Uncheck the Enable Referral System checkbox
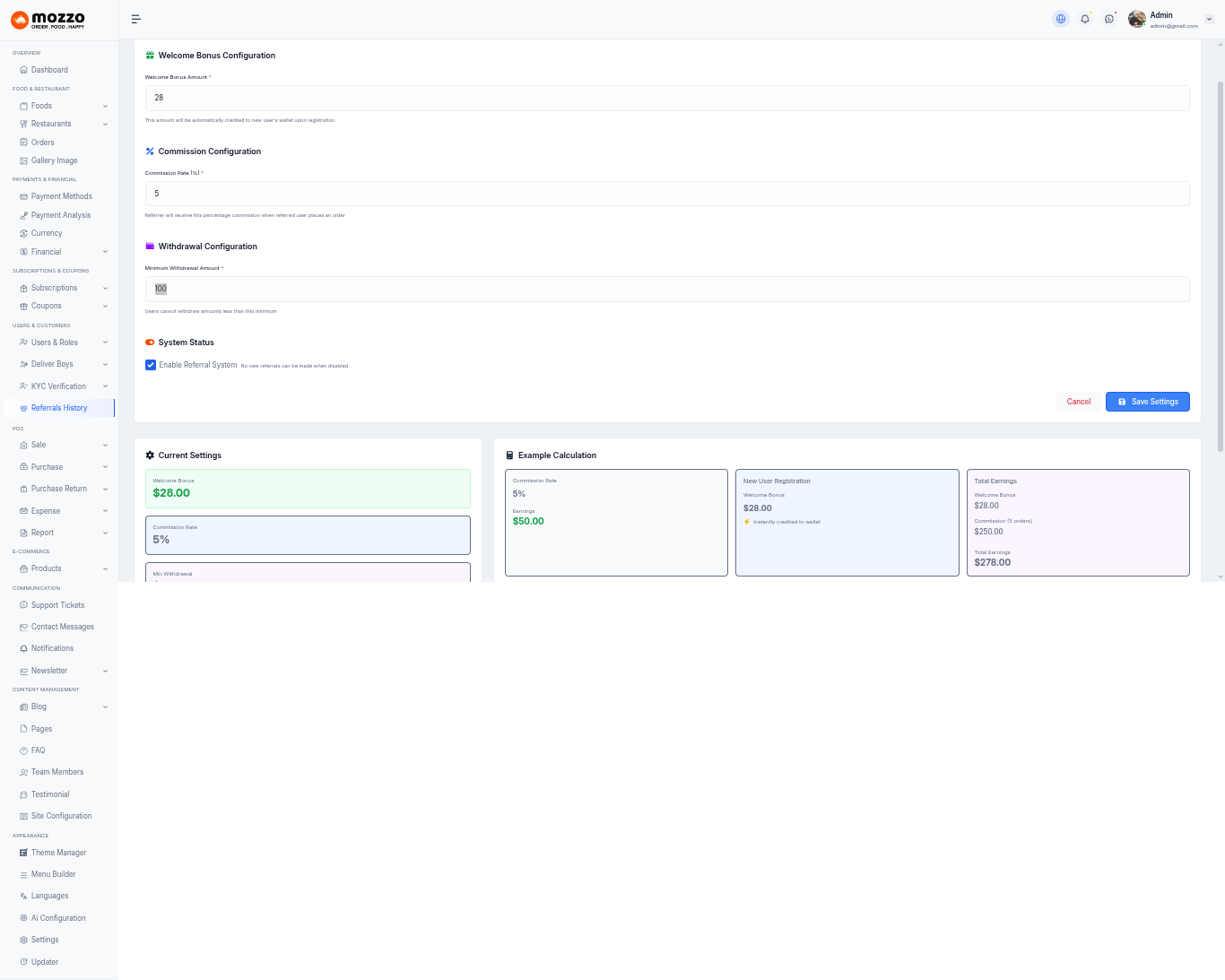 click(151, 365)
